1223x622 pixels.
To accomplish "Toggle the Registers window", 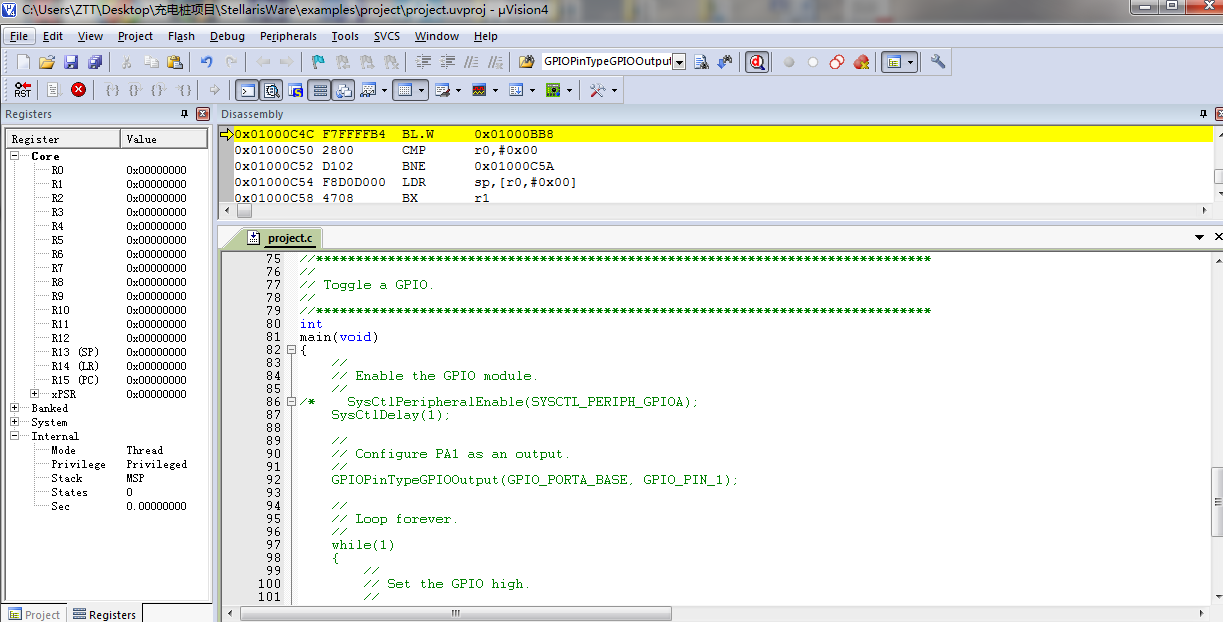I will pos(320,90).
